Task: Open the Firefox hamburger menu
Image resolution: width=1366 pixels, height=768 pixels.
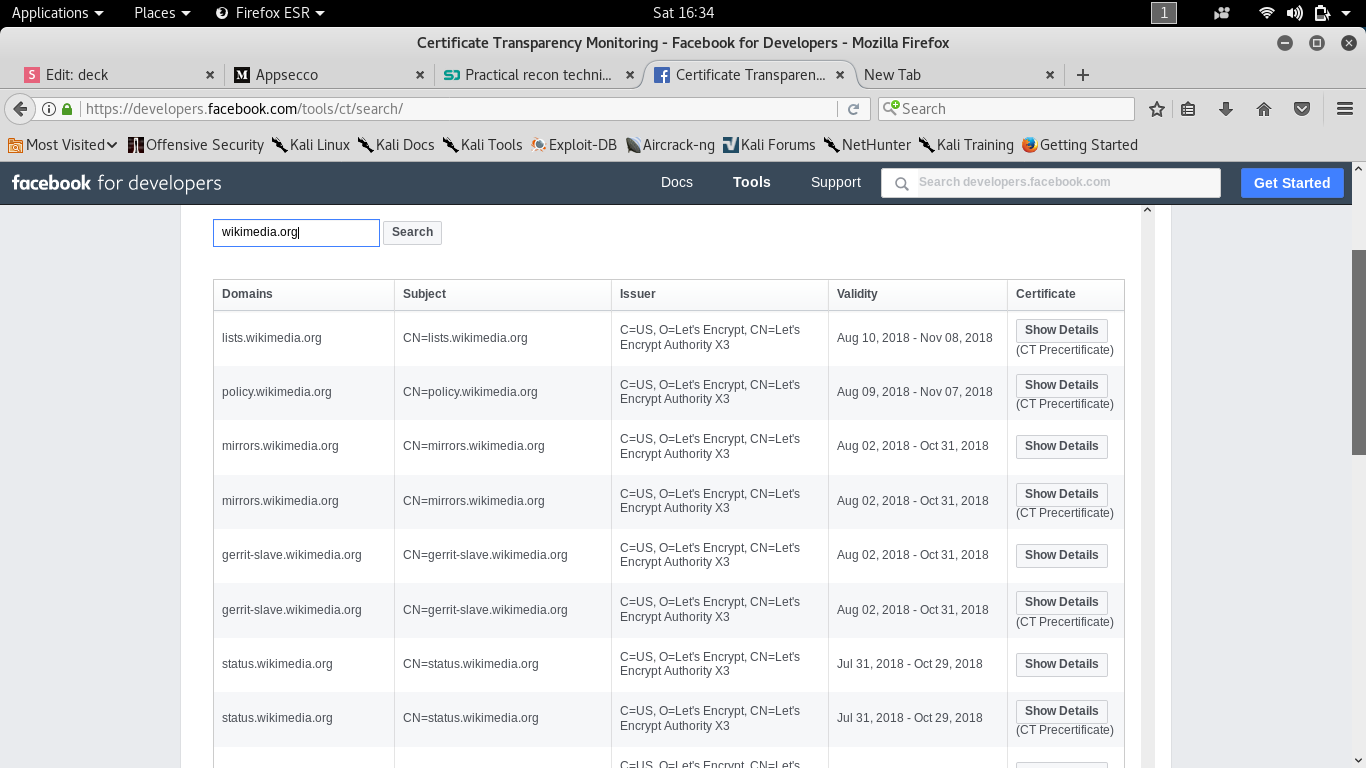Action: point(1344,109)
